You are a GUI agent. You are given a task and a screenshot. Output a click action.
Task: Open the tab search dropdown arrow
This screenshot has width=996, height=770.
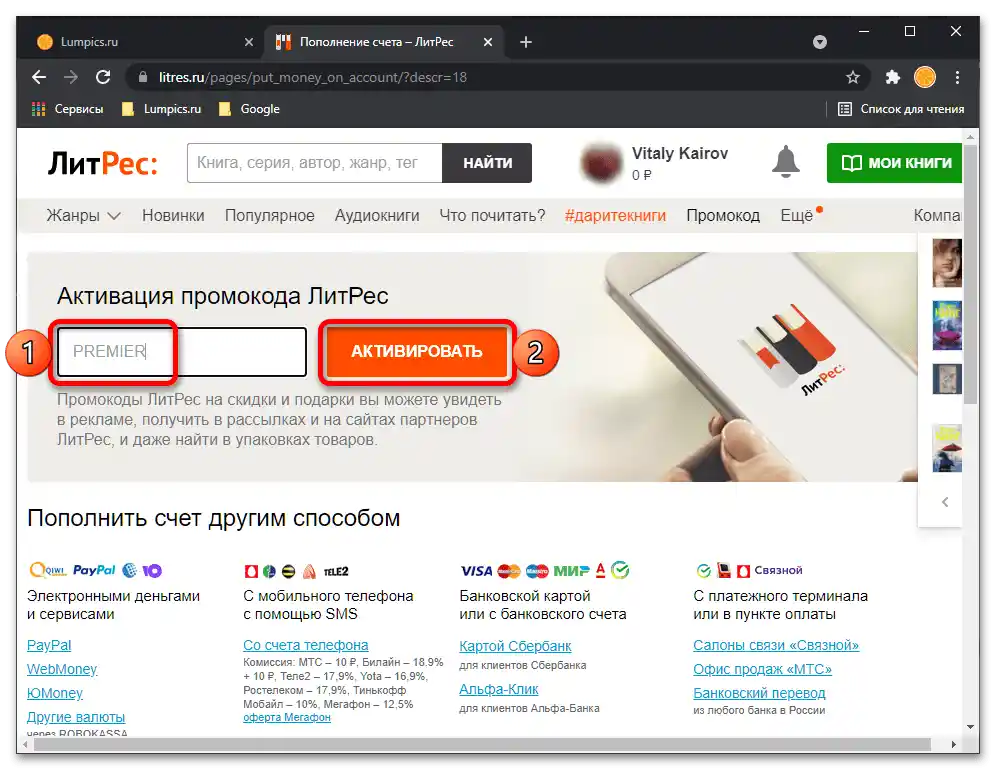click(x=820, y=42)
